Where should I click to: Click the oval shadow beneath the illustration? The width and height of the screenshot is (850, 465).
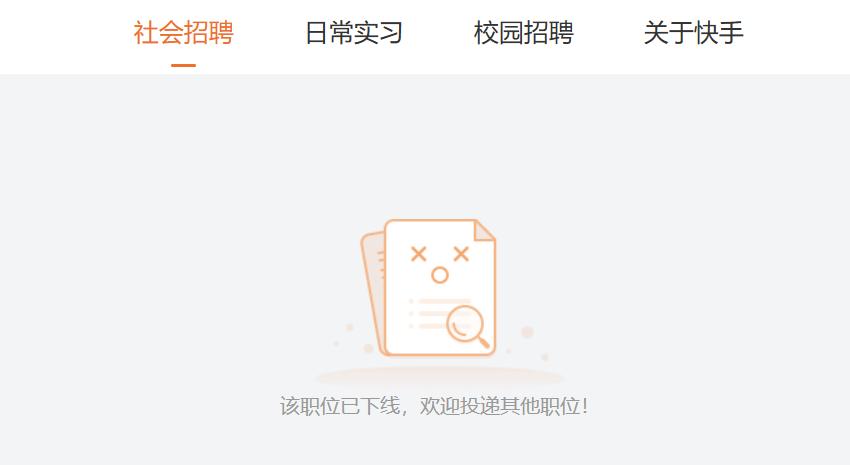click(440, 377)
